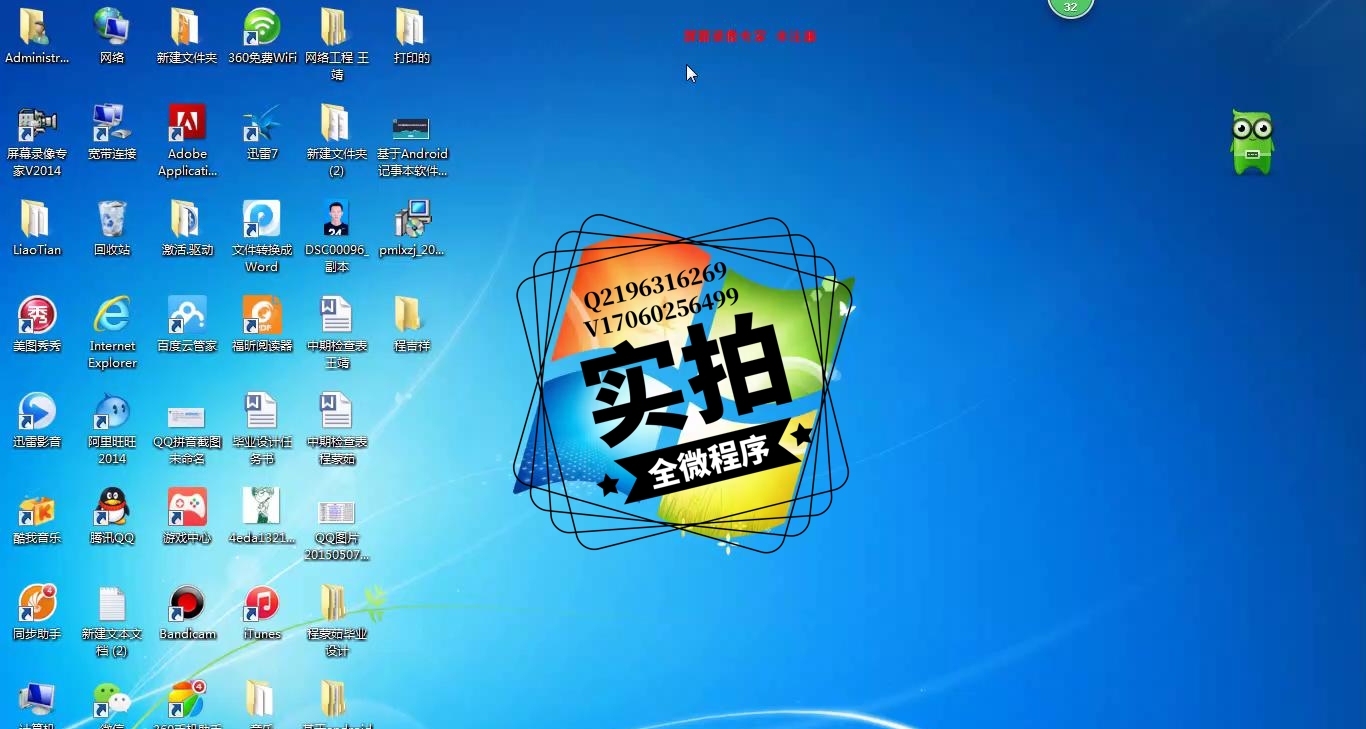Launch 酷我音乐 music player
The height and width of the screenshot is (729, 1366).
coord(37,517)
